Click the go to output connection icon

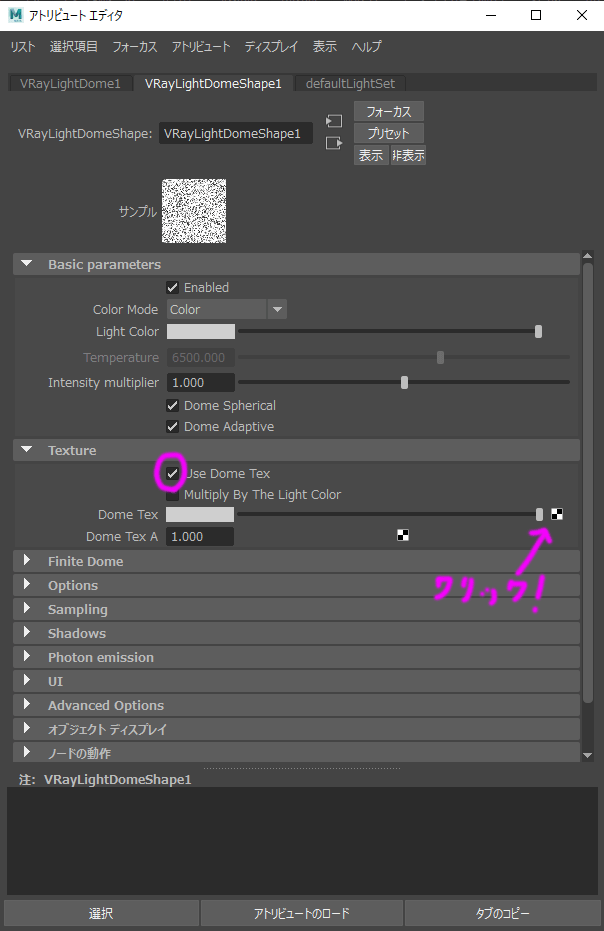click(x=334, y=143)
